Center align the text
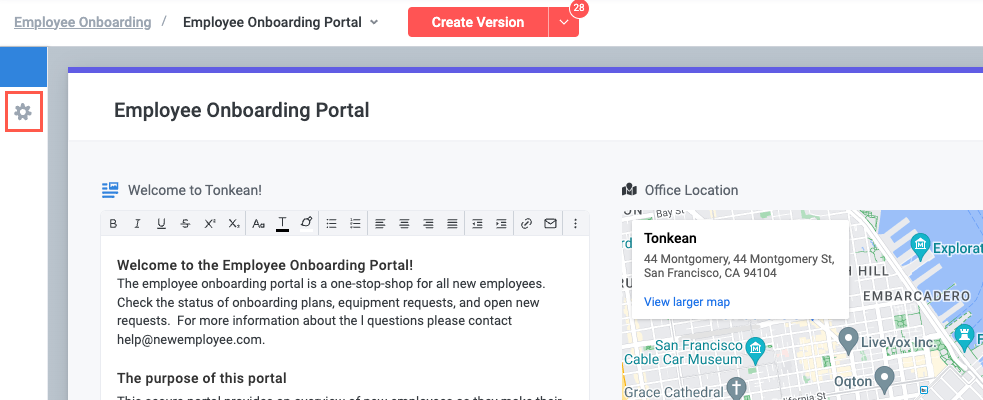The width and height of the screenshot is (983, 400). (x=404, y=223)
